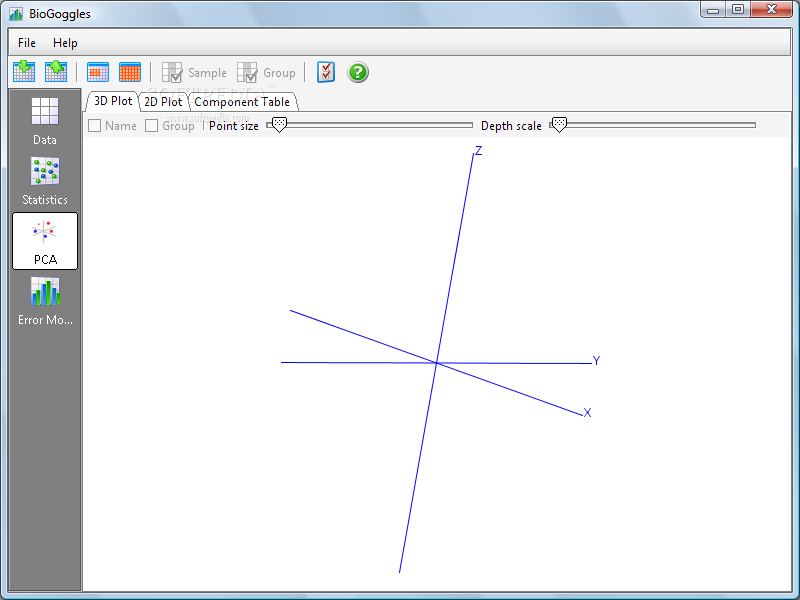Click the checklist options icon
This screenshot has height=600, width=800.
pos(326,72)
